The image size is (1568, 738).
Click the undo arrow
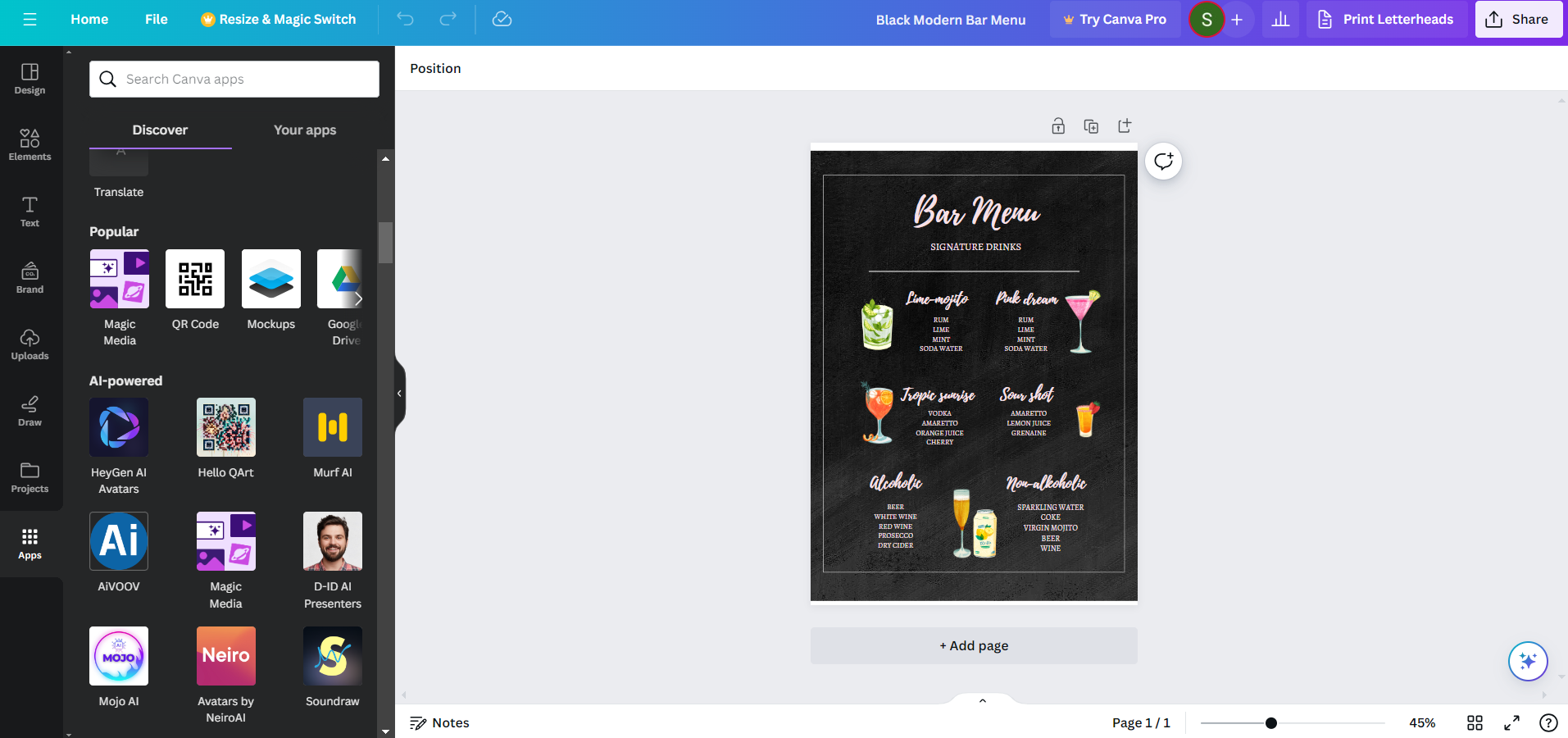[x=405, y=20]
